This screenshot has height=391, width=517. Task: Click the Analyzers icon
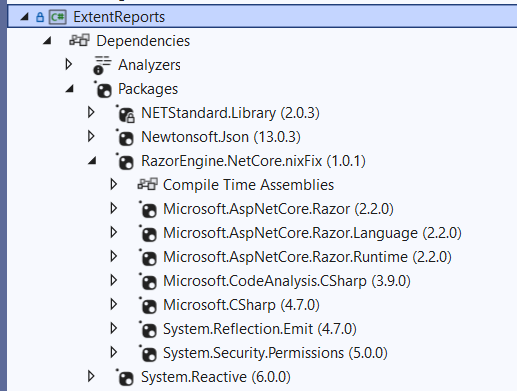pos(101,65)
